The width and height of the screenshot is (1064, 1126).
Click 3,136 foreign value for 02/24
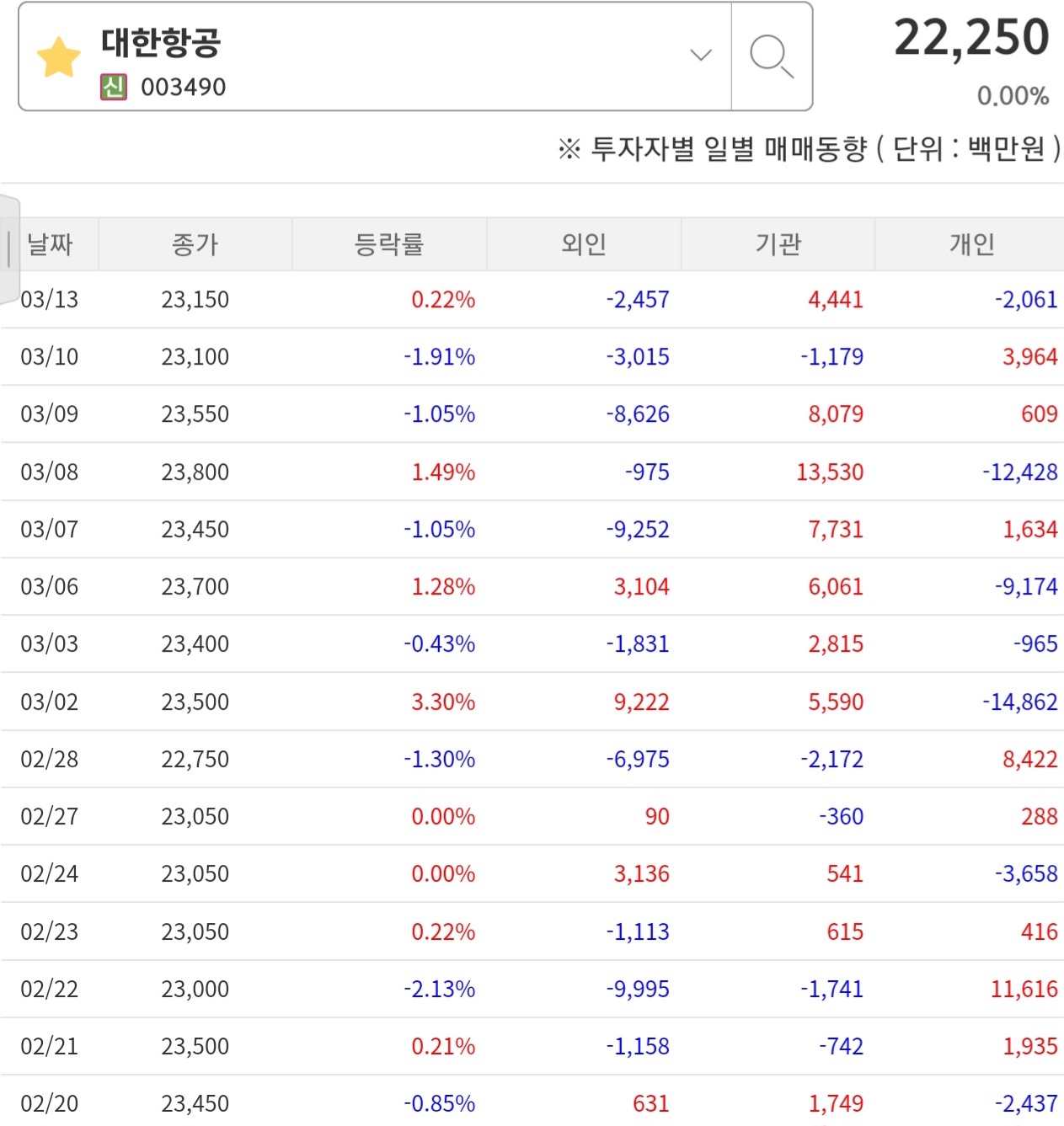641,874
